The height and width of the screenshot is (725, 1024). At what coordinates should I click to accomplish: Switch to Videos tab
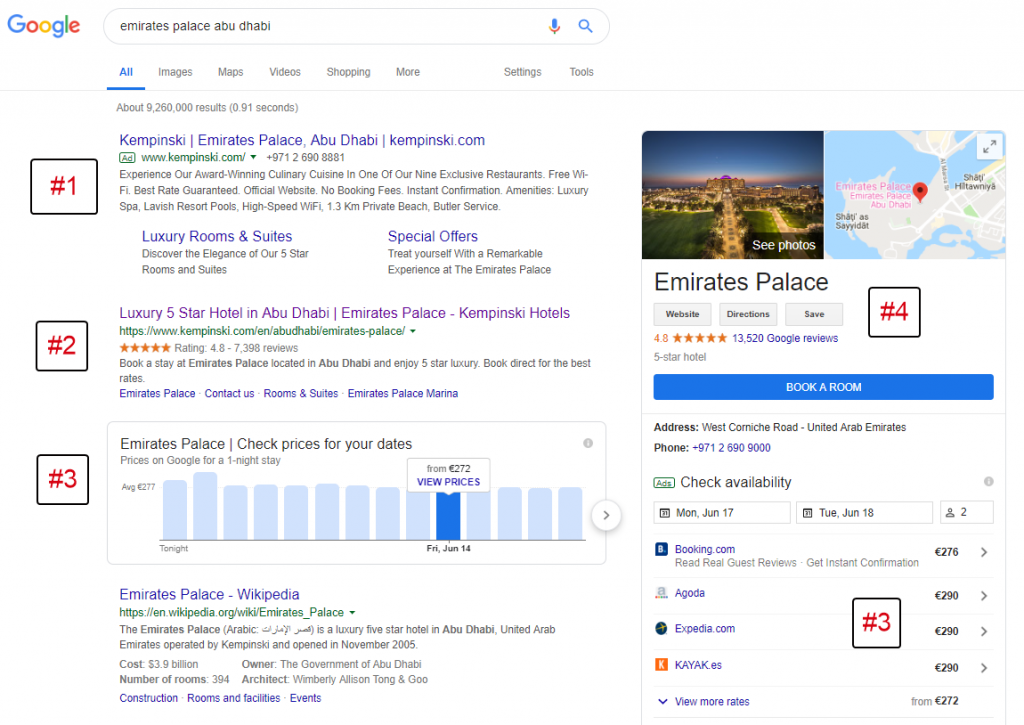(x=285, y=72)
